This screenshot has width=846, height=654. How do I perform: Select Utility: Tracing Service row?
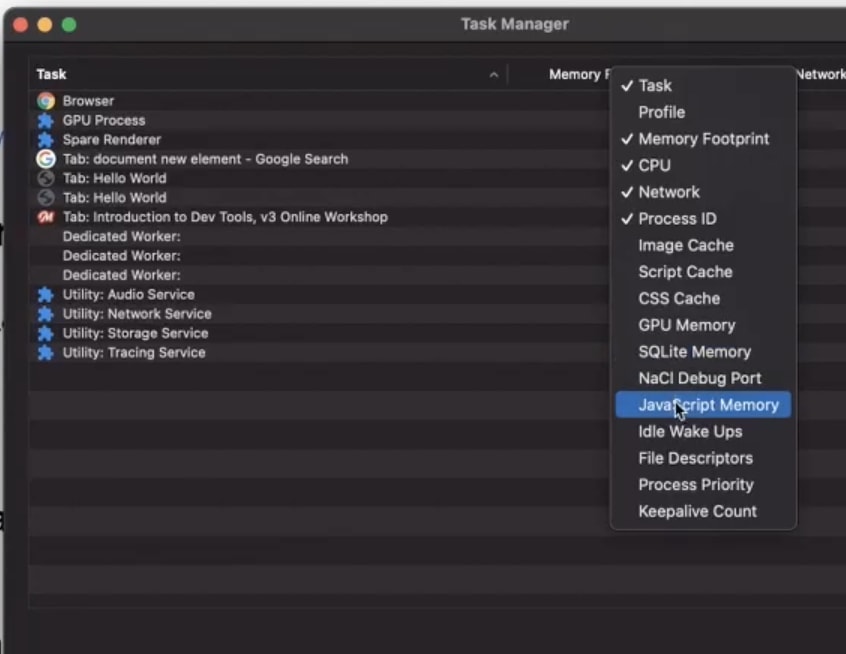tap(319, 353)
